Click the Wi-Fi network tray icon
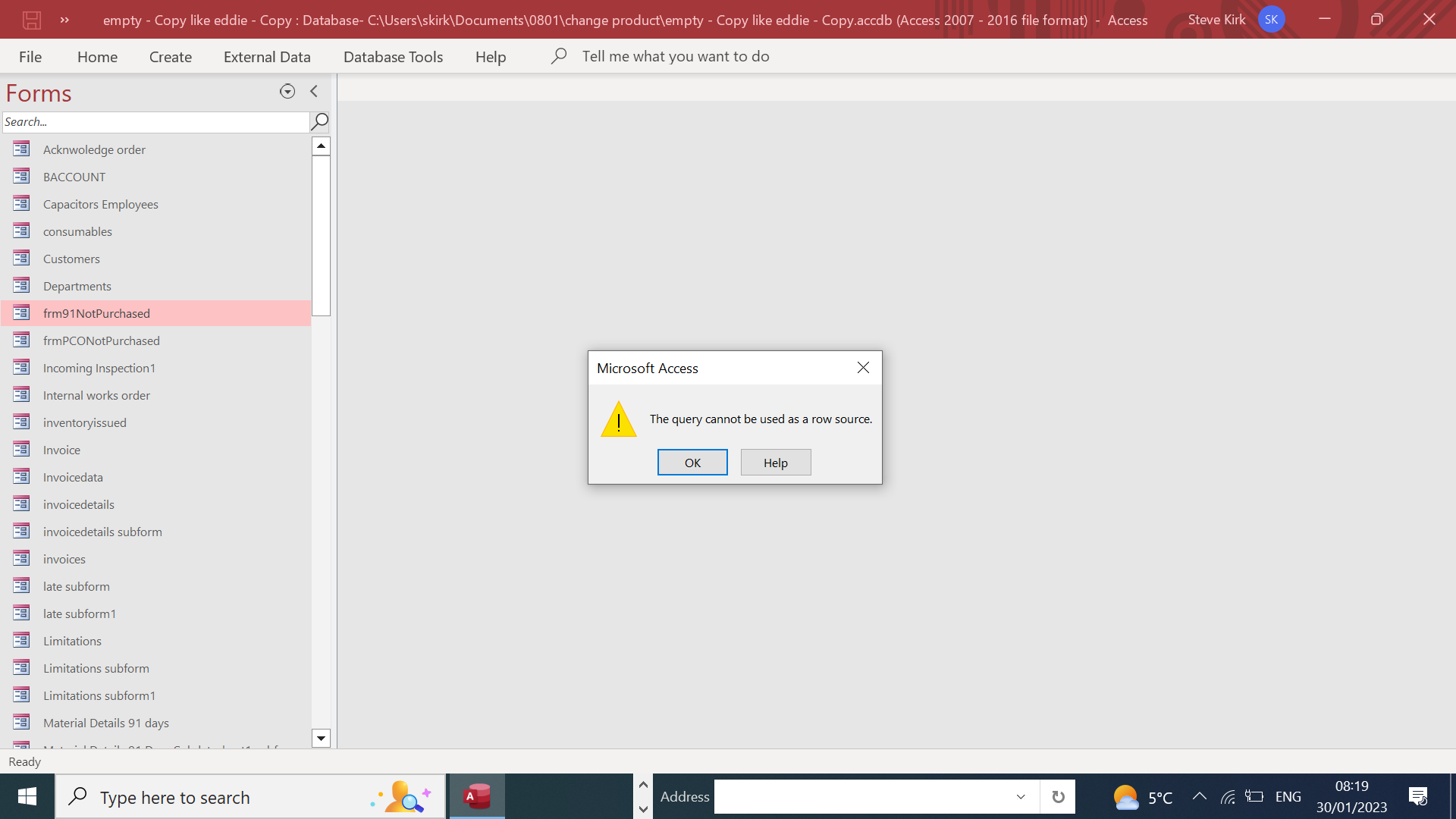1456x819 pixels. point(1228,797)
